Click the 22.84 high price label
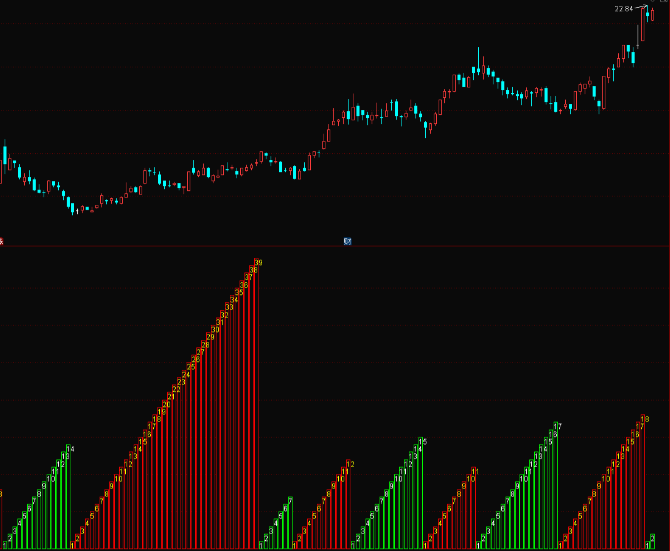This screenshot has width=670, height=551. 623,9
